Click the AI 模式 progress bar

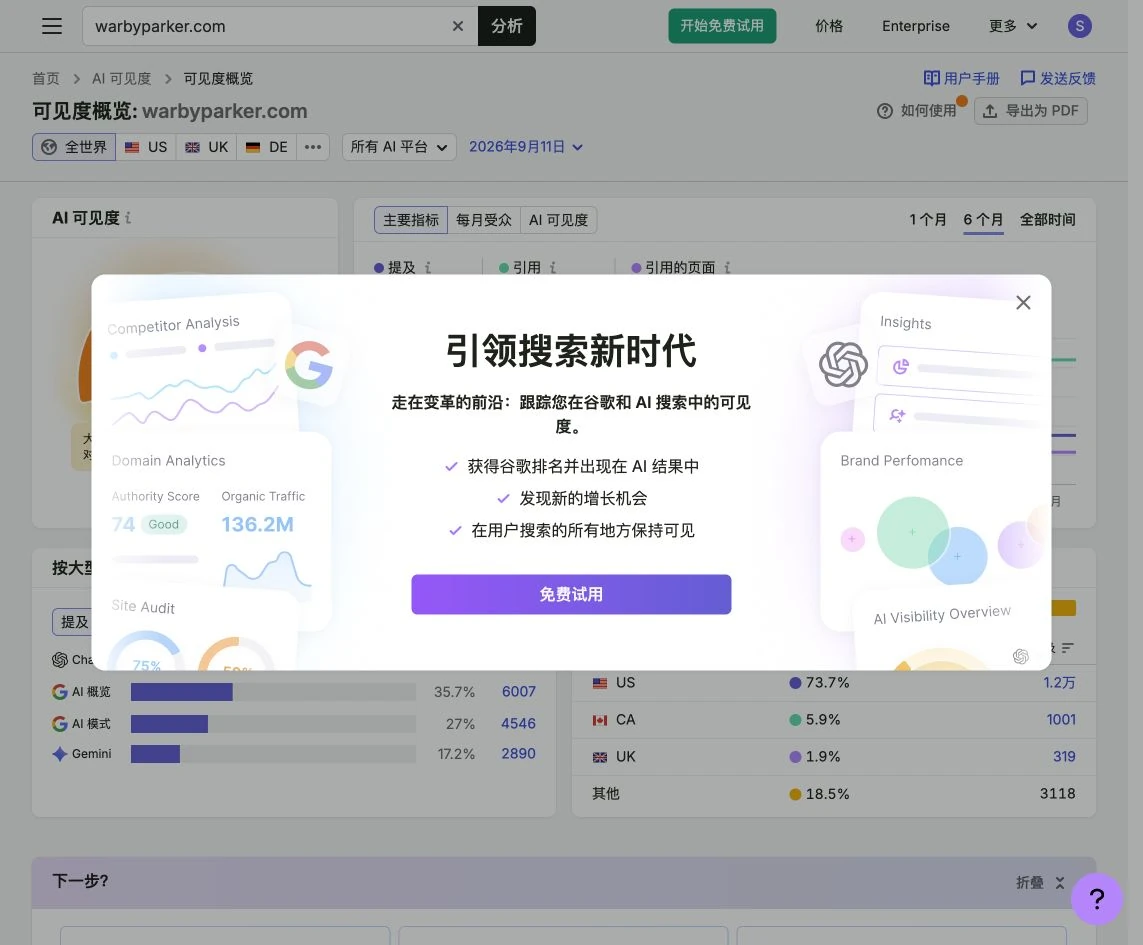(273, 724)
